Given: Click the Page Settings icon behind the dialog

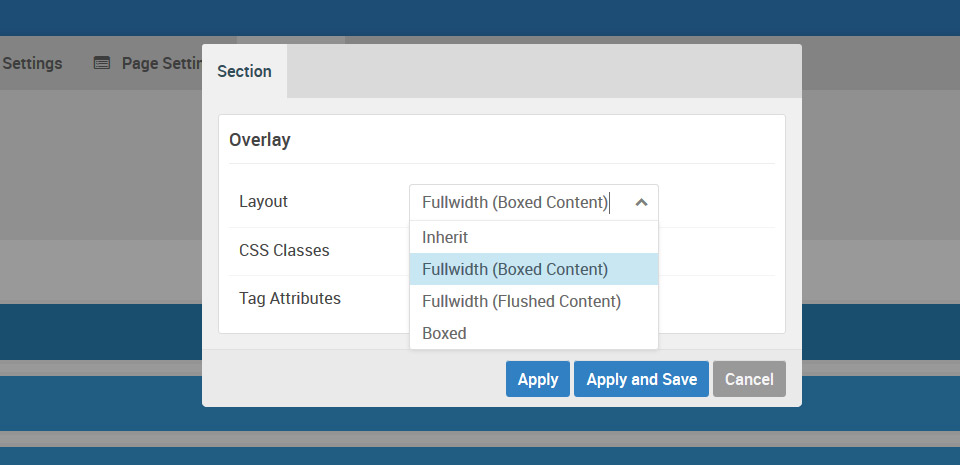Looking at the screenshot, I should (x=102, y=63).
